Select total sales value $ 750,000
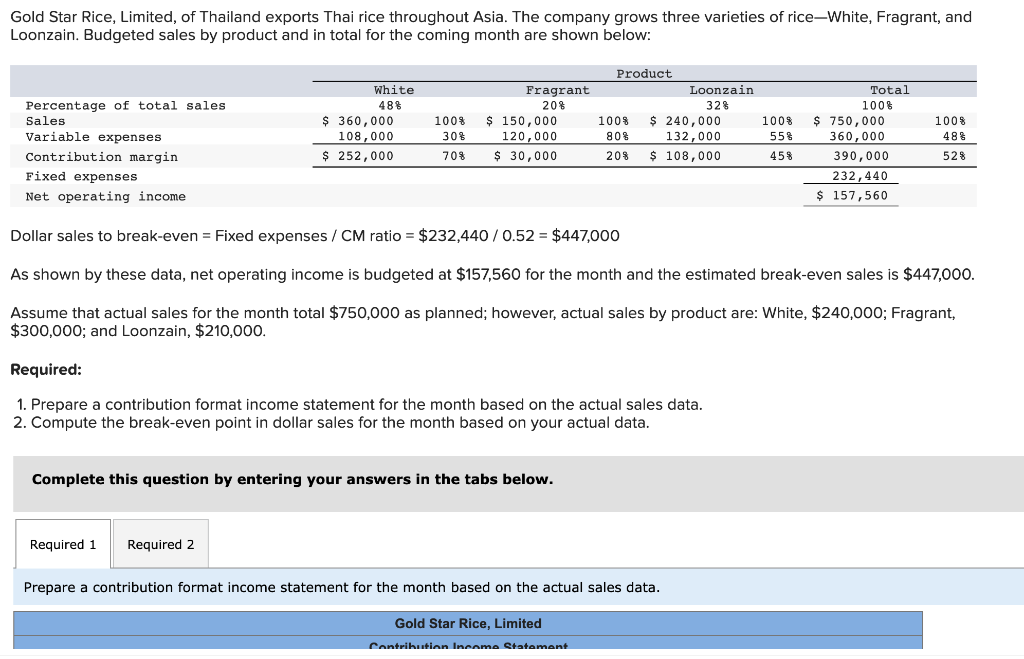The image size is (1024, 659). point(849,121)
